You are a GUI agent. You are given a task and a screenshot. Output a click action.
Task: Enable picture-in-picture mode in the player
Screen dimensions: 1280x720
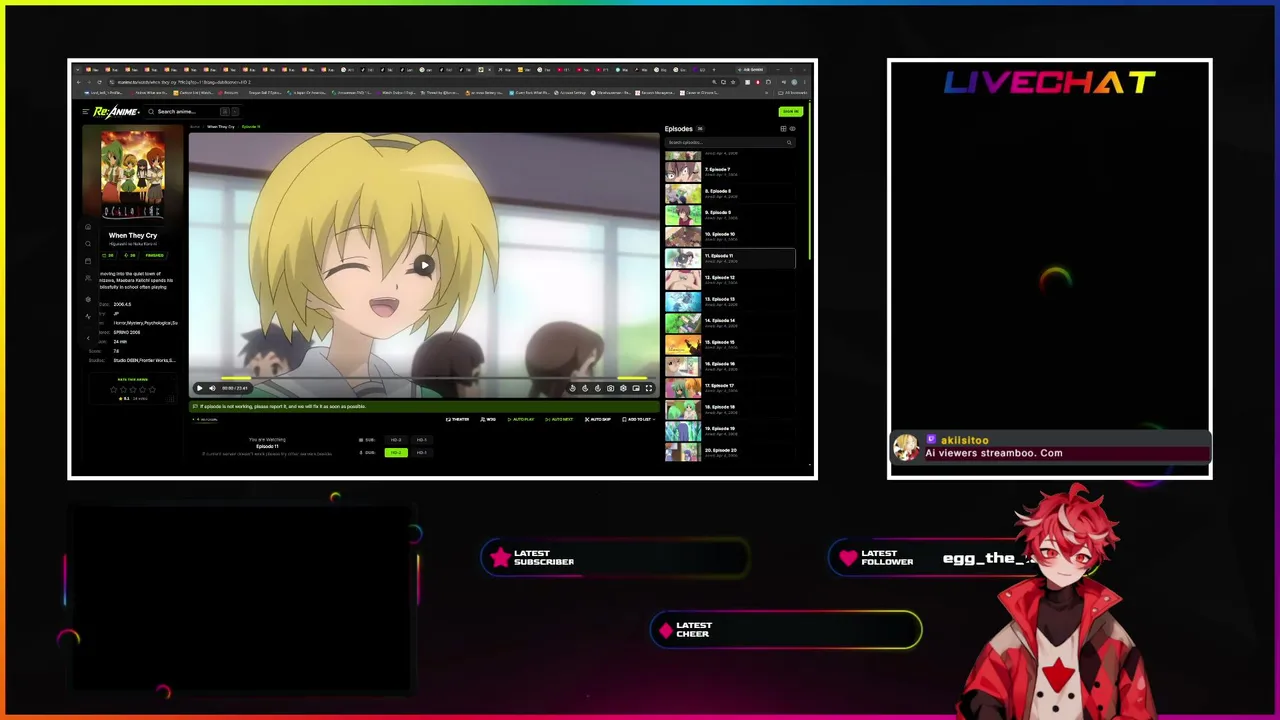pyautogui.click(x=636, y=388)
